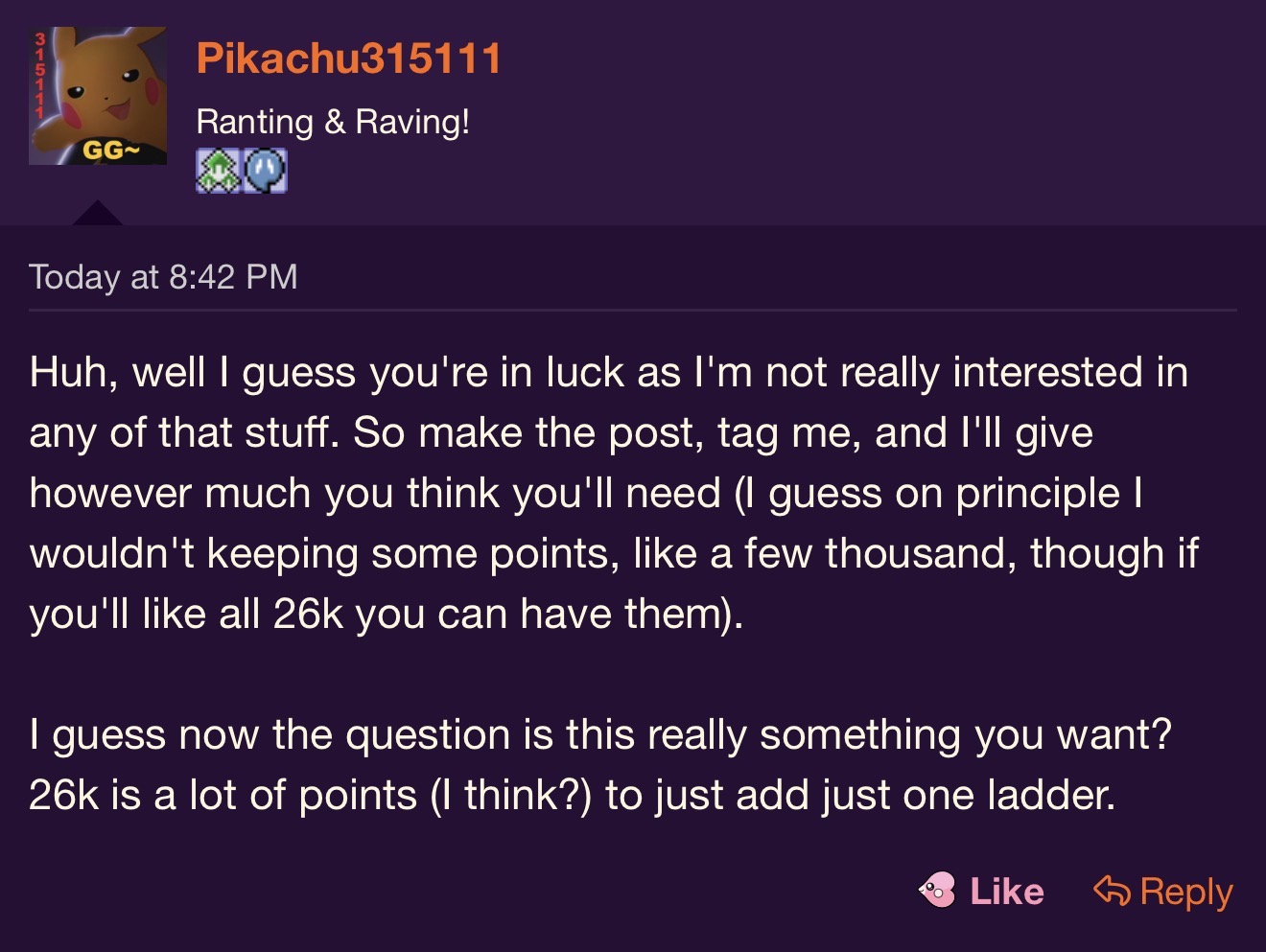
Task: Click the GG~ caption on the avatar
Action: (x=111, y=151)
